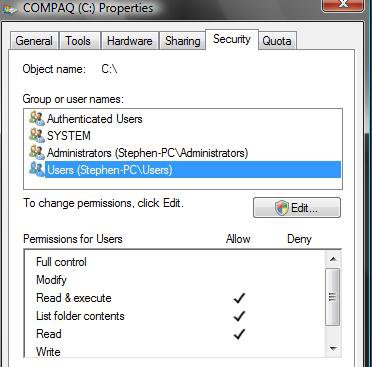Click the Read & execute Allow checkmark

click(x=239, y=298)
